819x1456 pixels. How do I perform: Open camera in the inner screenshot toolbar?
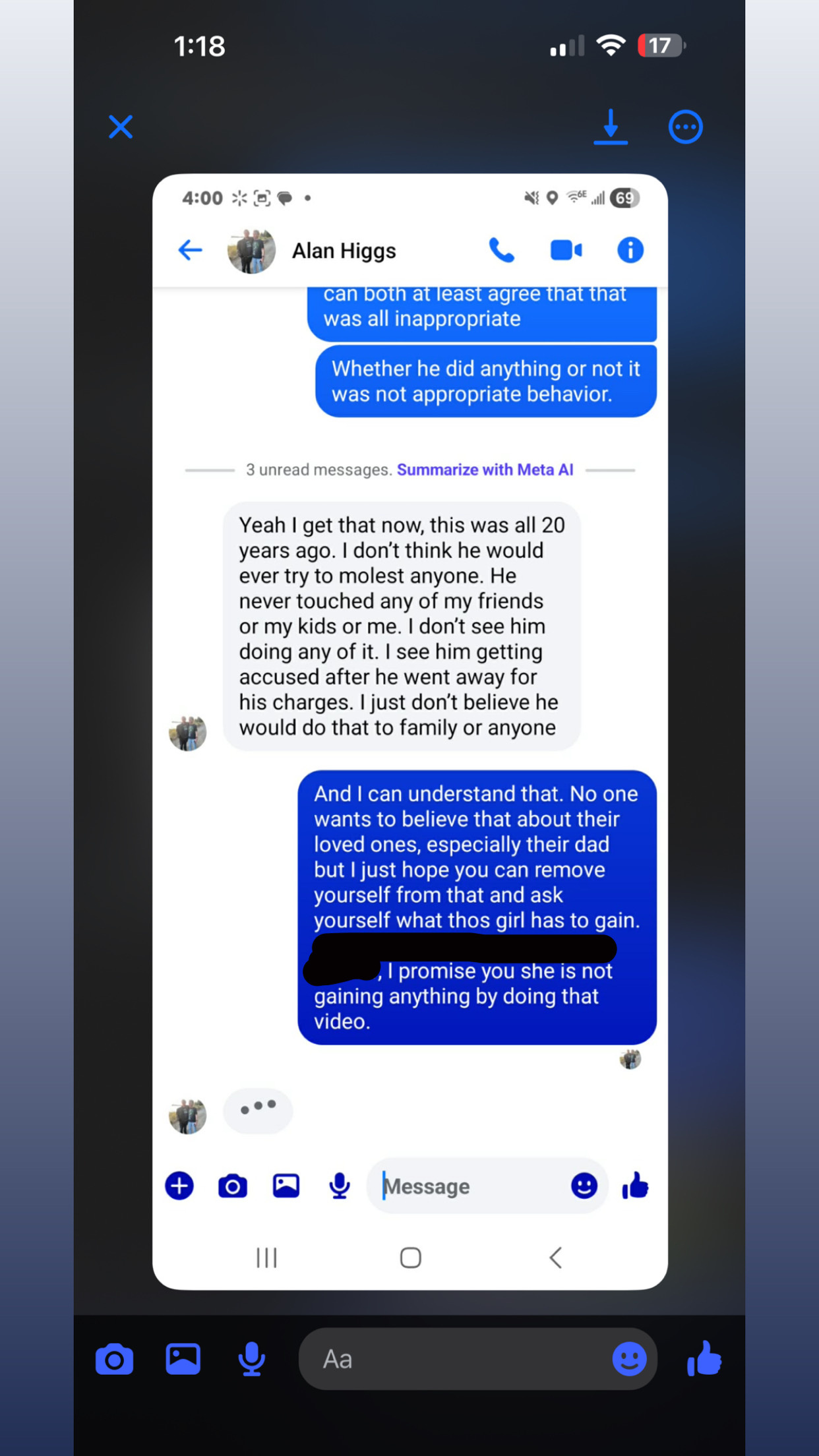click(x=233, y=1186)
